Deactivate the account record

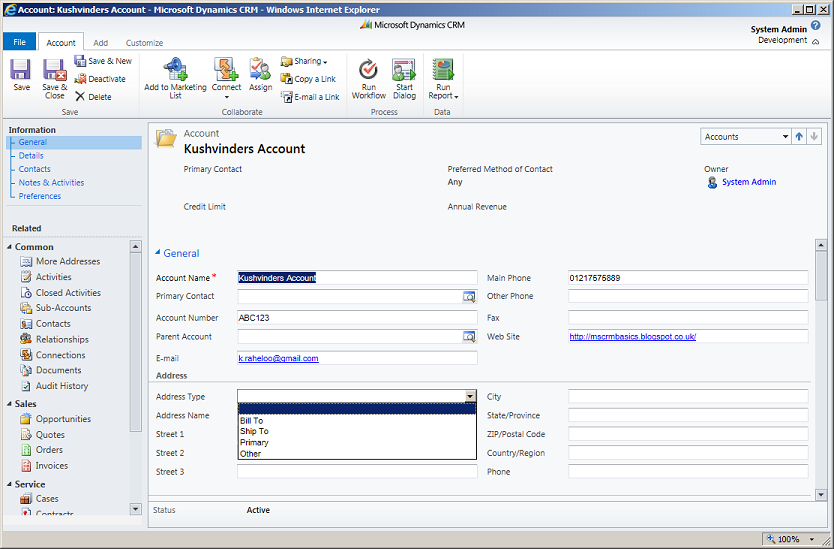(100, 79)
